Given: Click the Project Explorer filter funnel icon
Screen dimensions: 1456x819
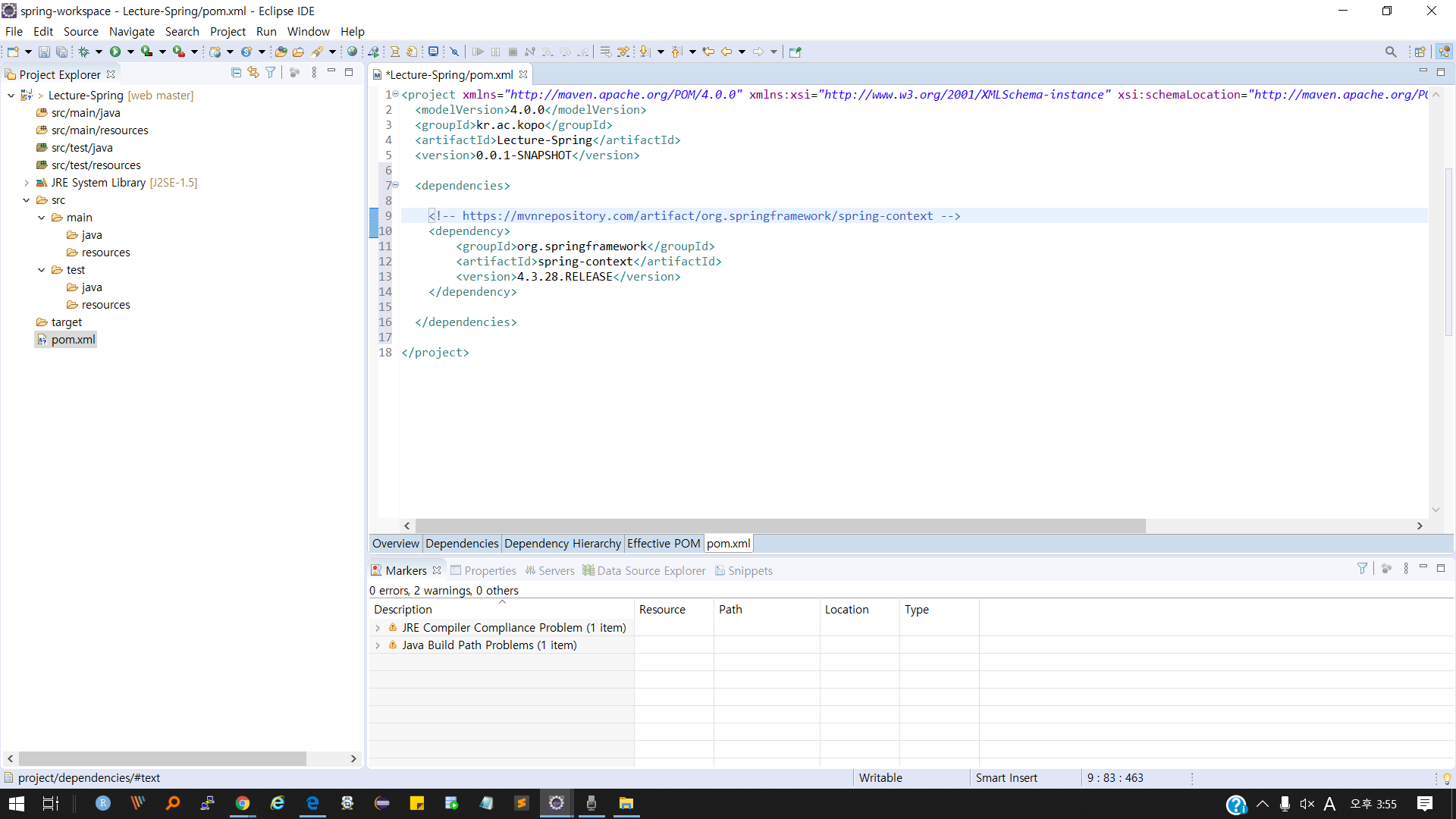Looking at the screenshot, I should 270,73.
